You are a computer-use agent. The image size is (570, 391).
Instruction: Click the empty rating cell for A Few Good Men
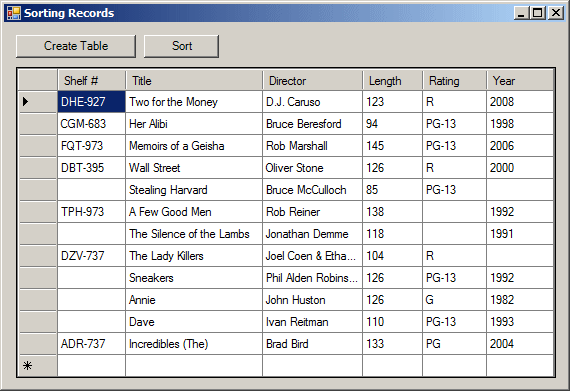tap(454, 211)
